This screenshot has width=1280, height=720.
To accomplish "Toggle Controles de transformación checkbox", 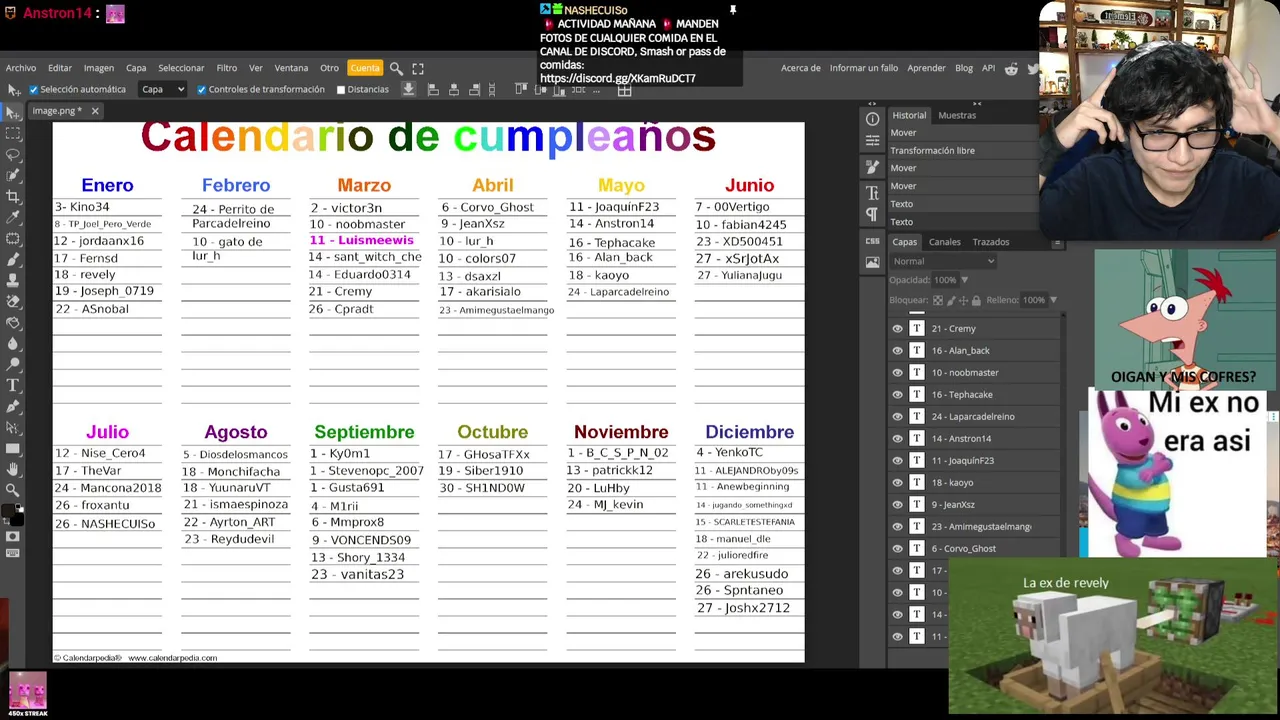I will [x=201, y=90].
